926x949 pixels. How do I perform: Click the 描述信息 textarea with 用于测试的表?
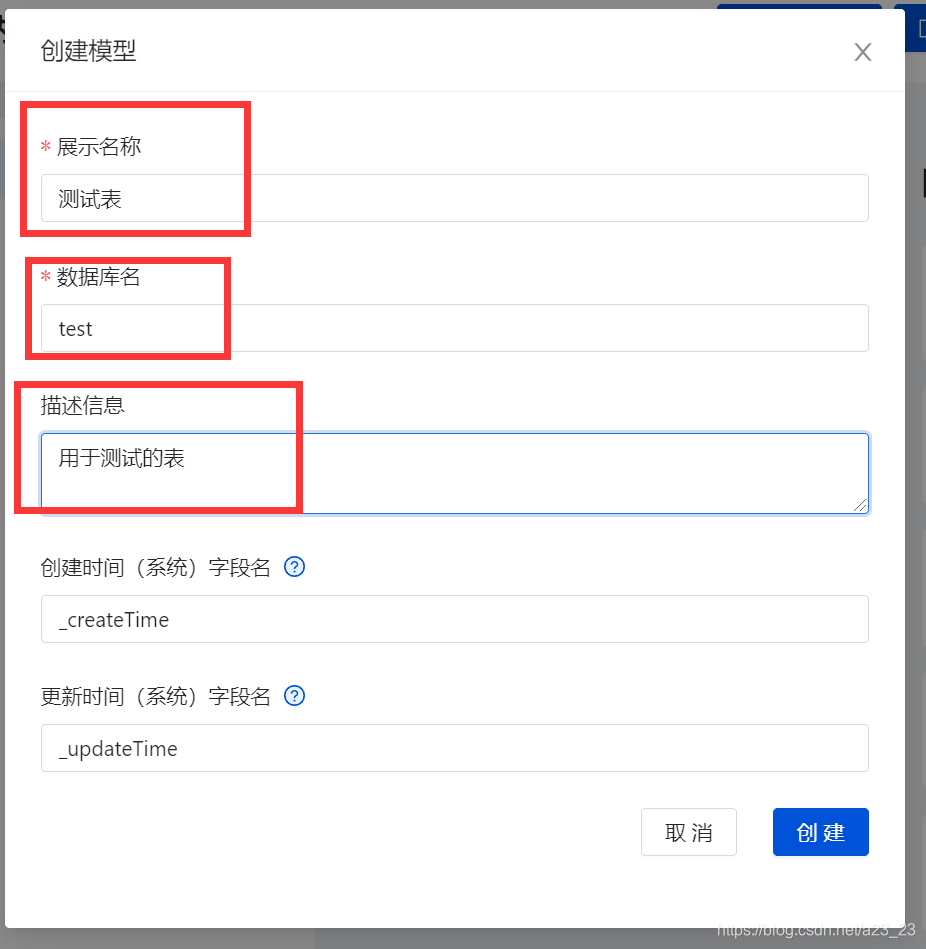455,472
